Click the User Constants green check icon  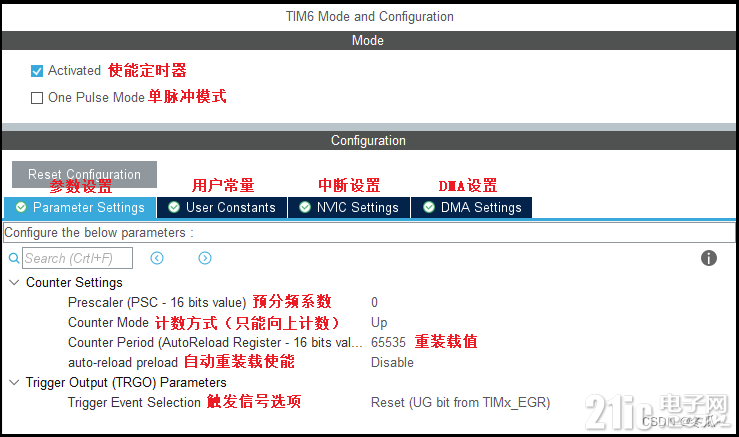click(174, 207)
